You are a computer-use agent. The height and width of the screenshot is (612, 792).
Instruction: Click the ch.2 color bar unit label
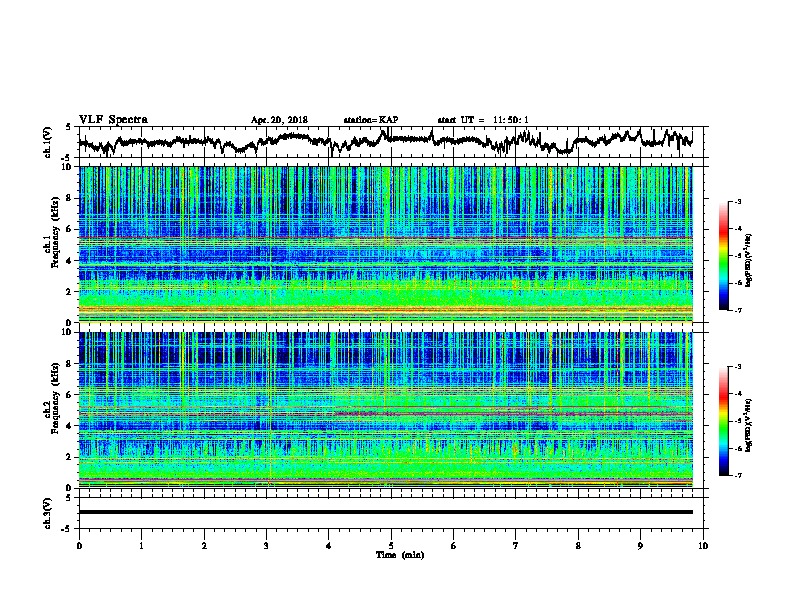[x=749, y=425]
